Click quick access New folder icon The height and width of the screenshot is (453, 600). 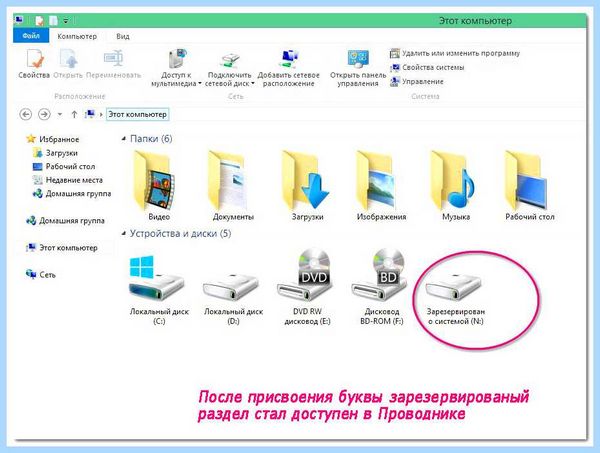54,20
